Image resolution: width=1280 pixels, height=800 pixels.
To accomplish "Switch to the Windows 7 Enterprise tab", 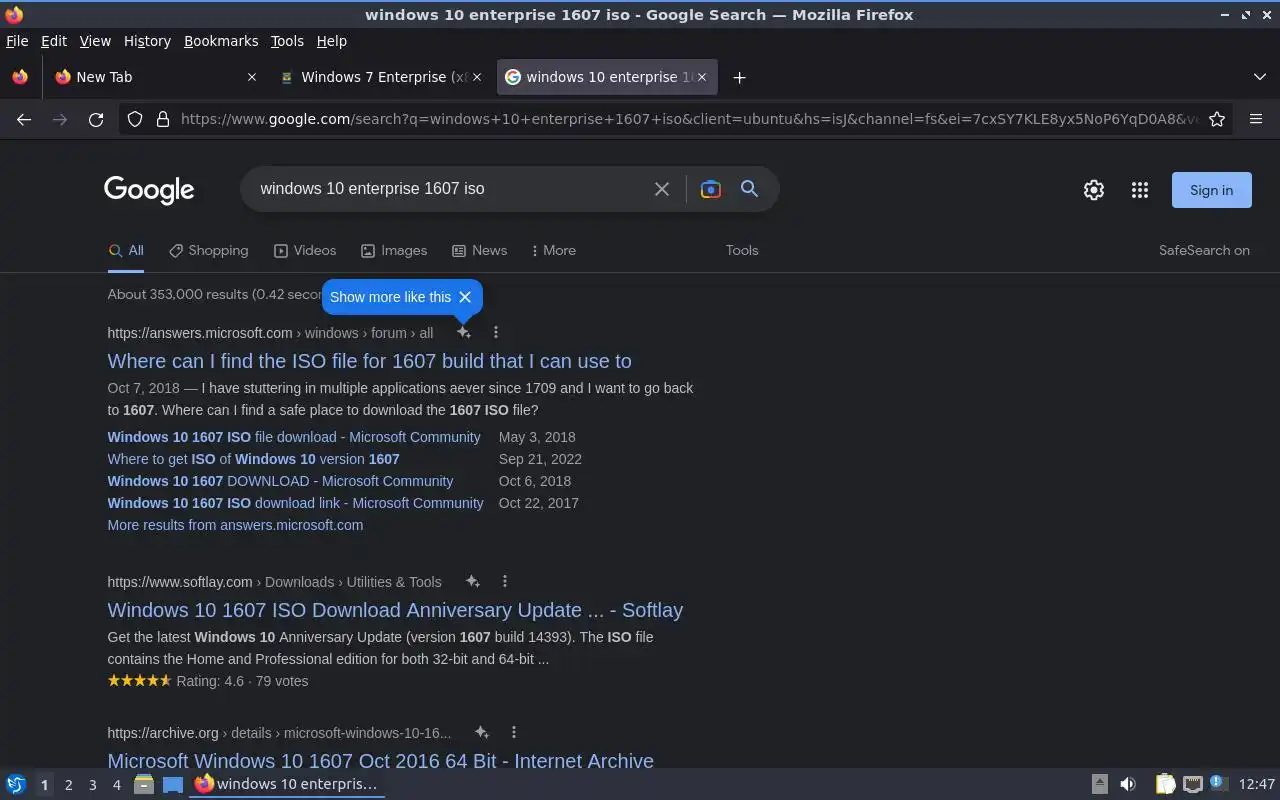I will tap(382, 77).
